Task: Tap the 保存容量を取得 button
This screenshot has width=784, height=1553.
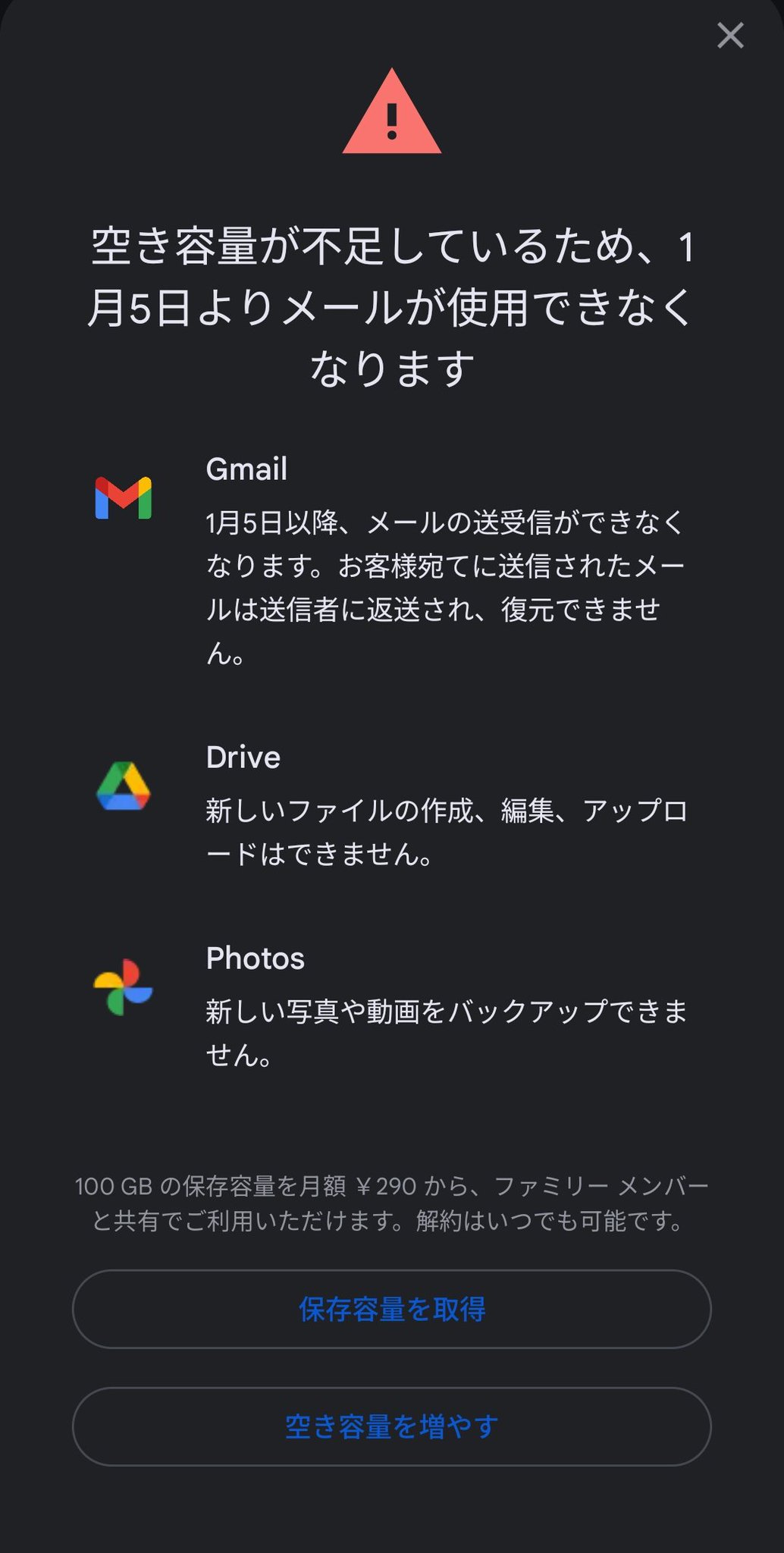Action: (x=391, y=1309)
